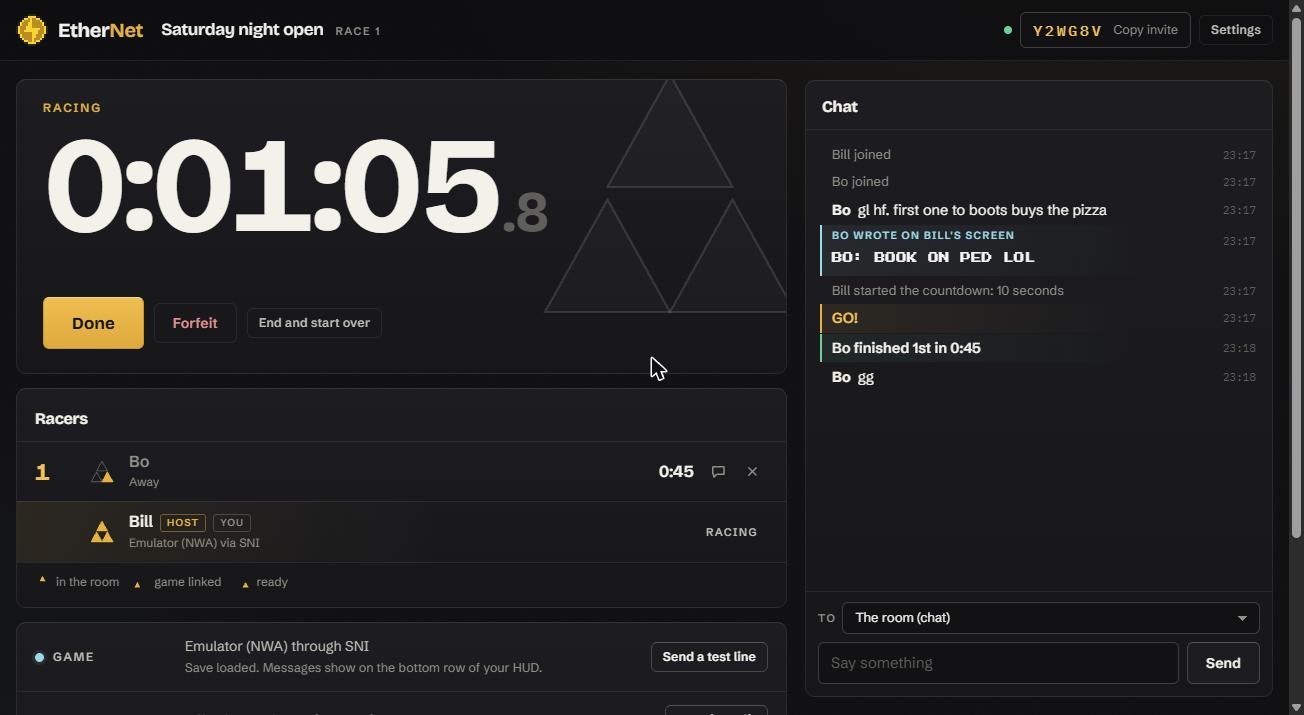Select Bo's finish time 0:45
Screen dimensions: 1304x715
click(x=676, y=472)
